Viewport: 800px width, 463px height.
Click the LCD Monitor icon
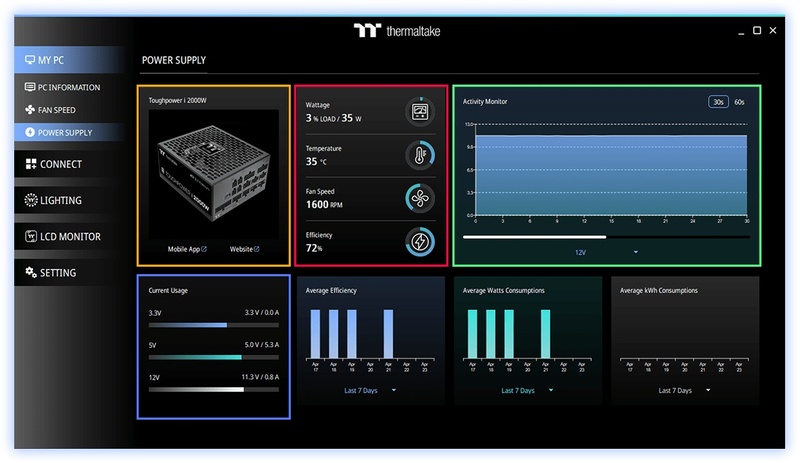[x=31, y=236]
